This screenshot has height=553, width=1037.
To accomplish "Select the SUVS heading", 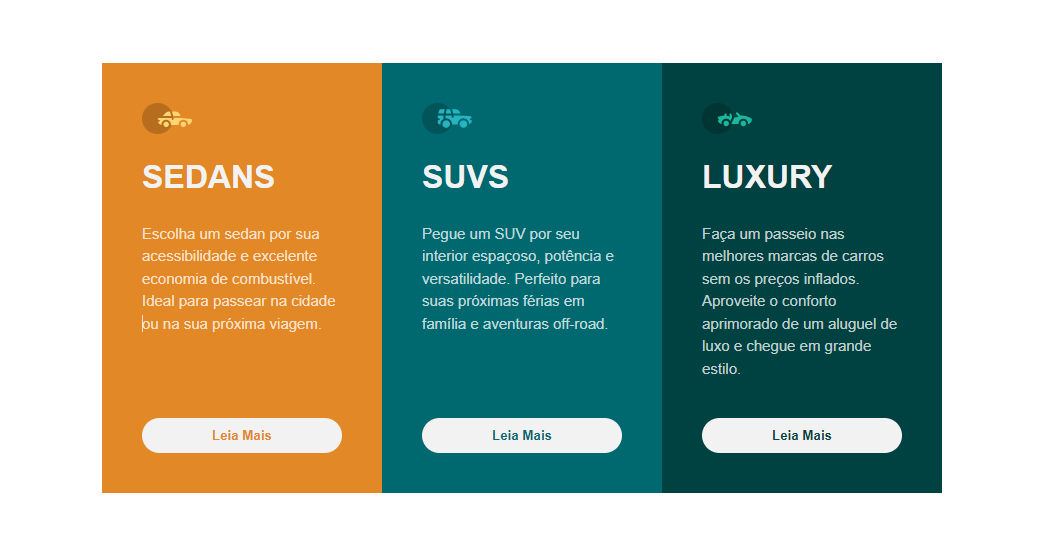I will click(466, 177).
